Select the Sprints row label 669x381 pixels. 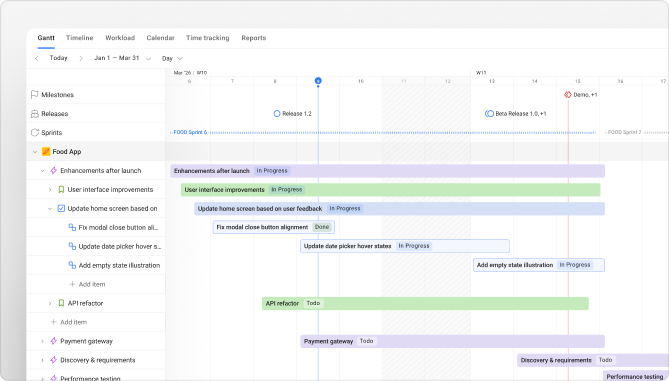coord(52,133)
